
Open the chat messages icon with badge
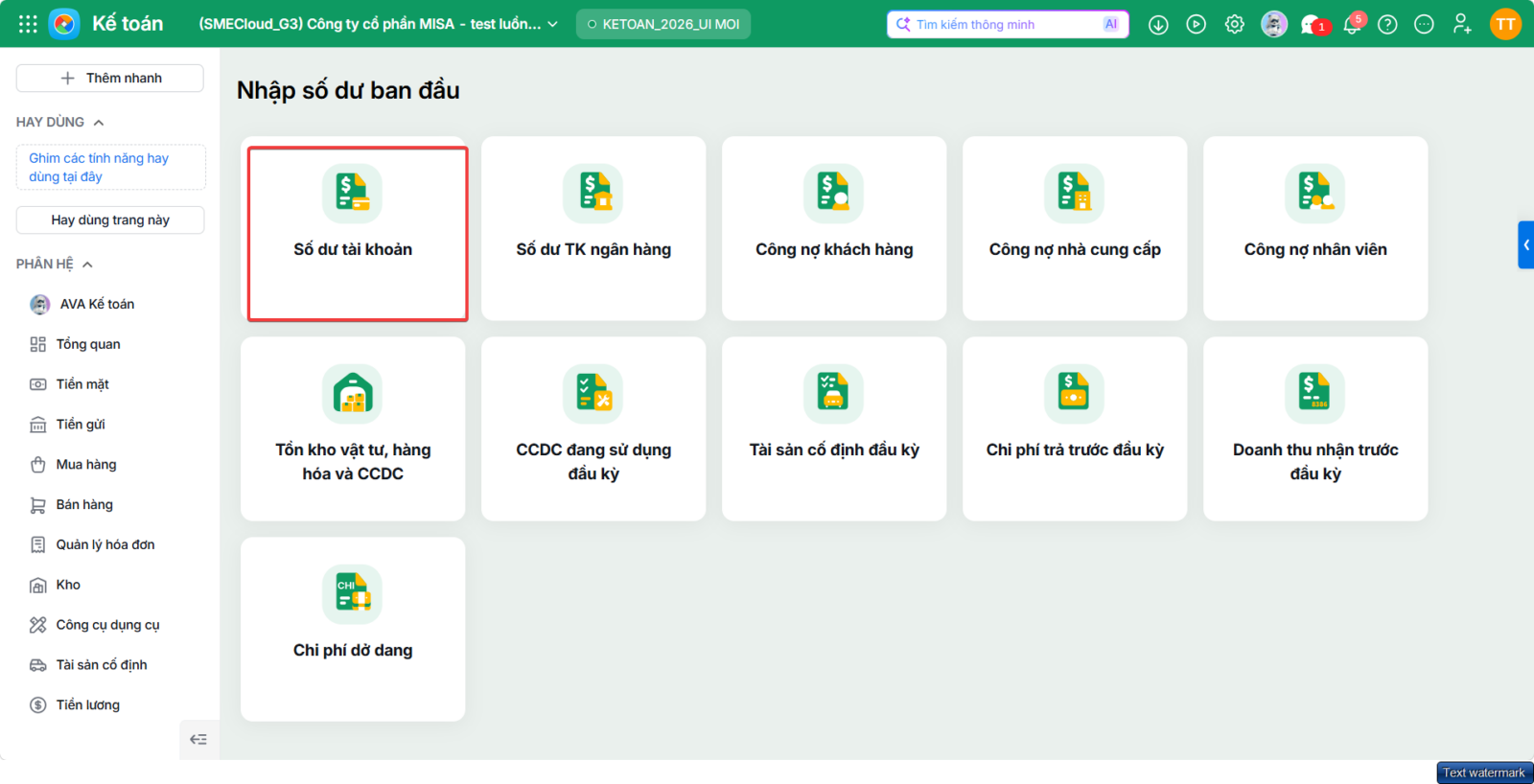(x=1313, y=24)
